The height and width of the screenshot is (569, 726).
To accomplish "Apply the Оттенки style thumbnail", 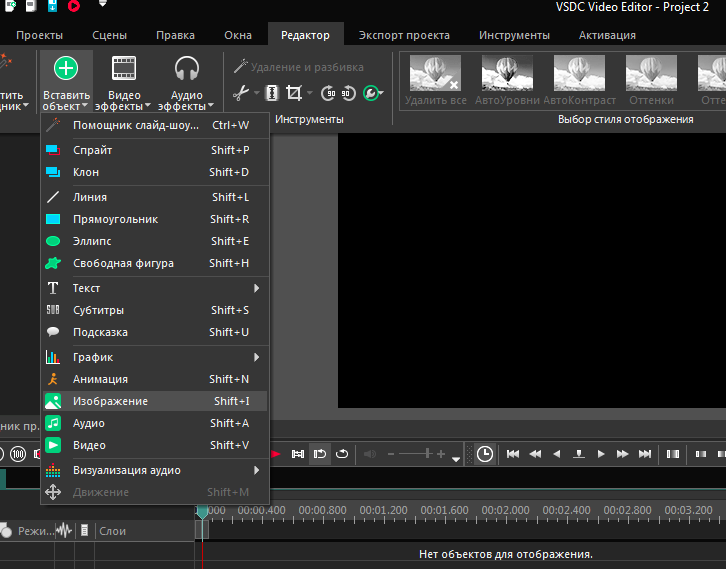I will pyautogui.click(x=651, y=80).
